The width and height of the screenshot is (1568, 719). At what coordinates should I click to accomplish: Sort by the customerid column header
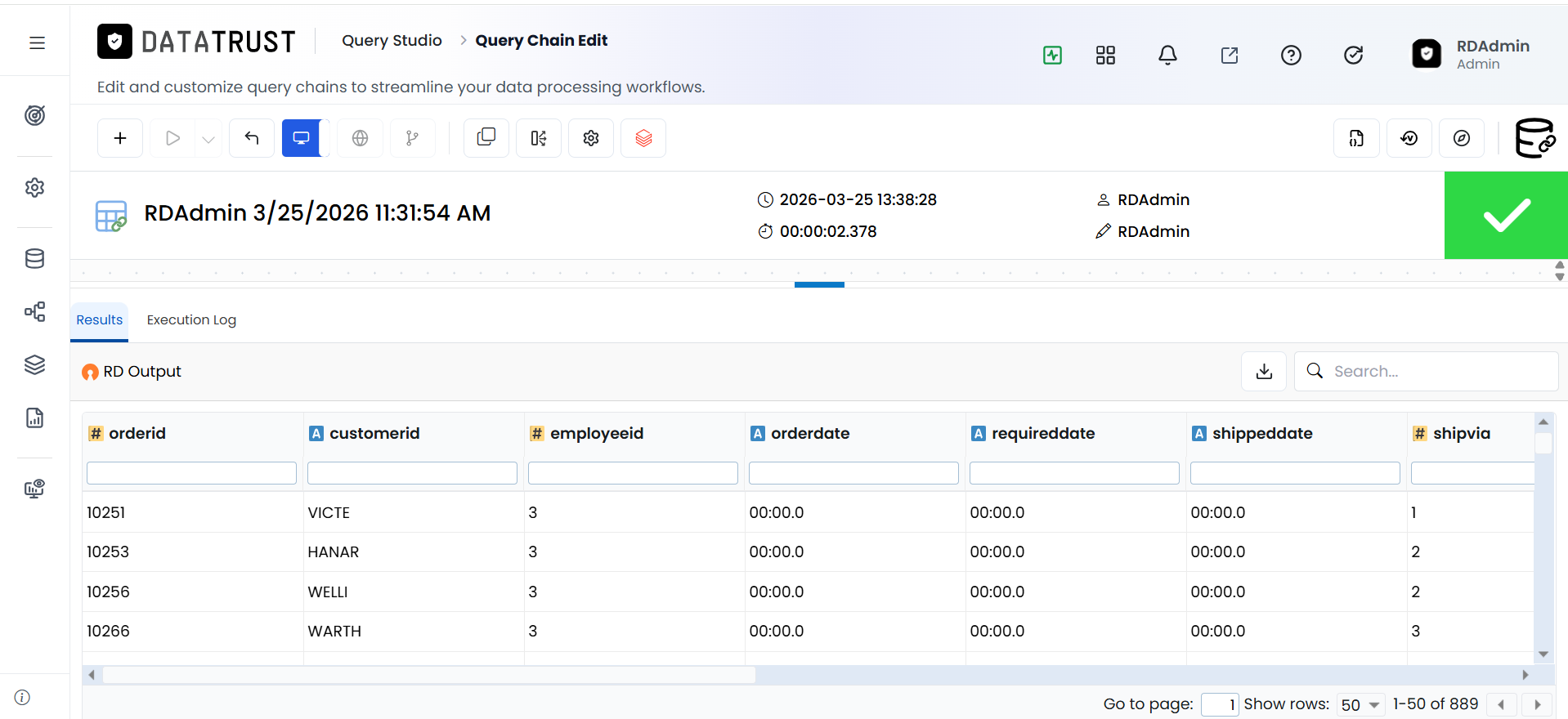click(374, 433)
